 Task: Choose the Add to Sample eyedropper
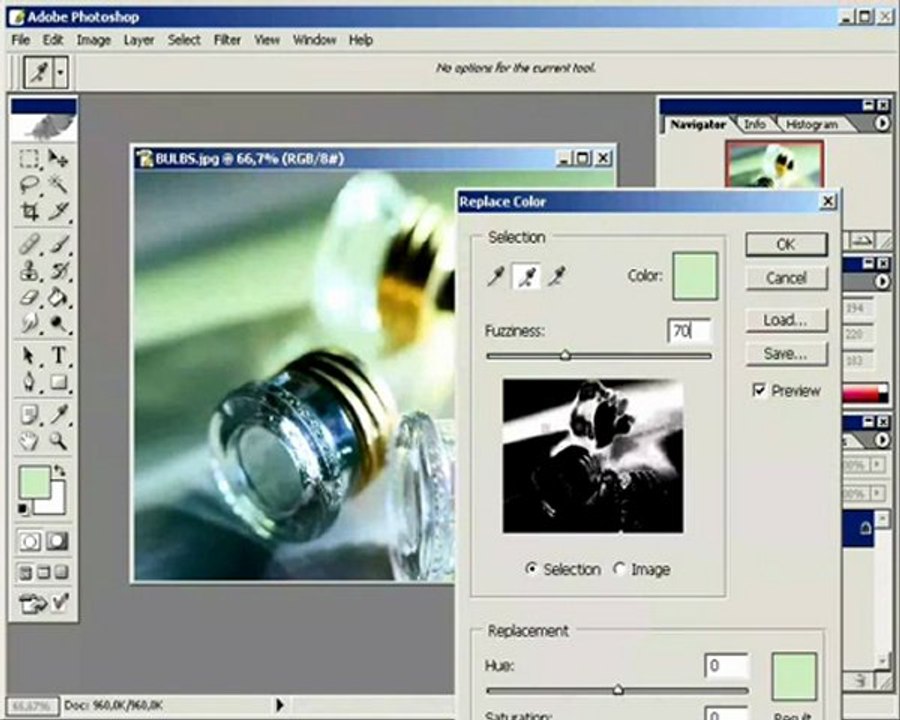click(x=526, y=276)
